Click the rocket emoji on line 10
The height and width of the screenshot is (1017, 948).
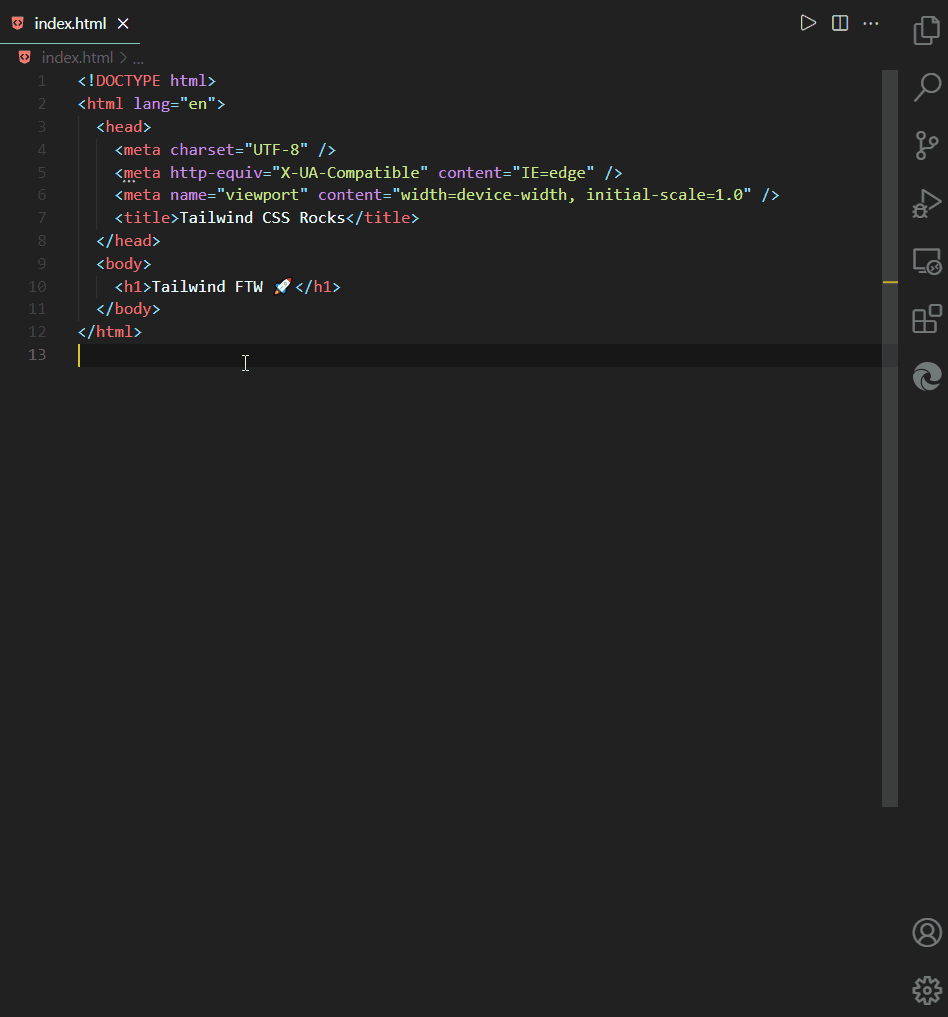[x=283, y=286]
